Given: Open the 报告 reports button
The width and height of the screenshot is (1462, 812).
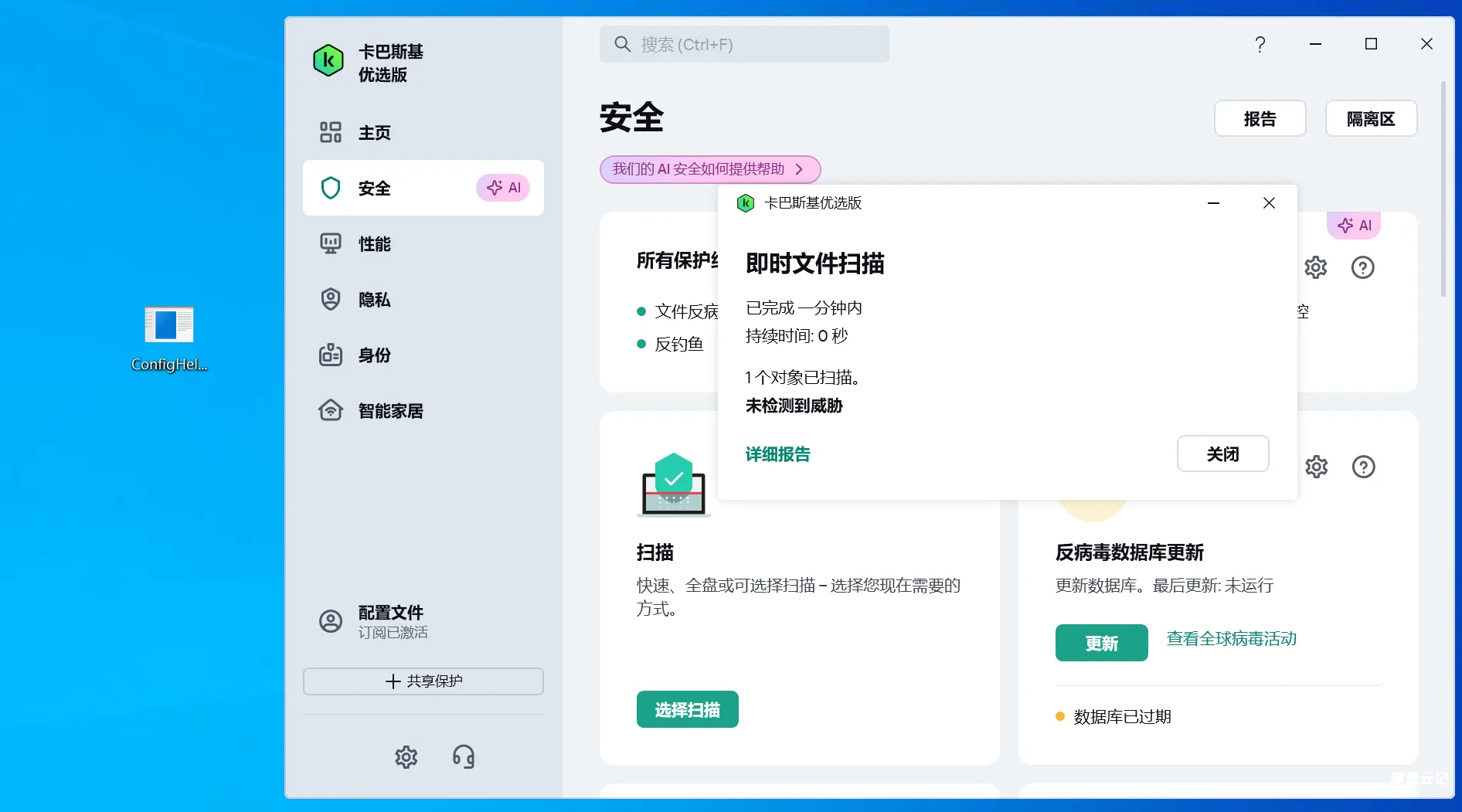Looking at the screenshot, I should (1260, 118).
